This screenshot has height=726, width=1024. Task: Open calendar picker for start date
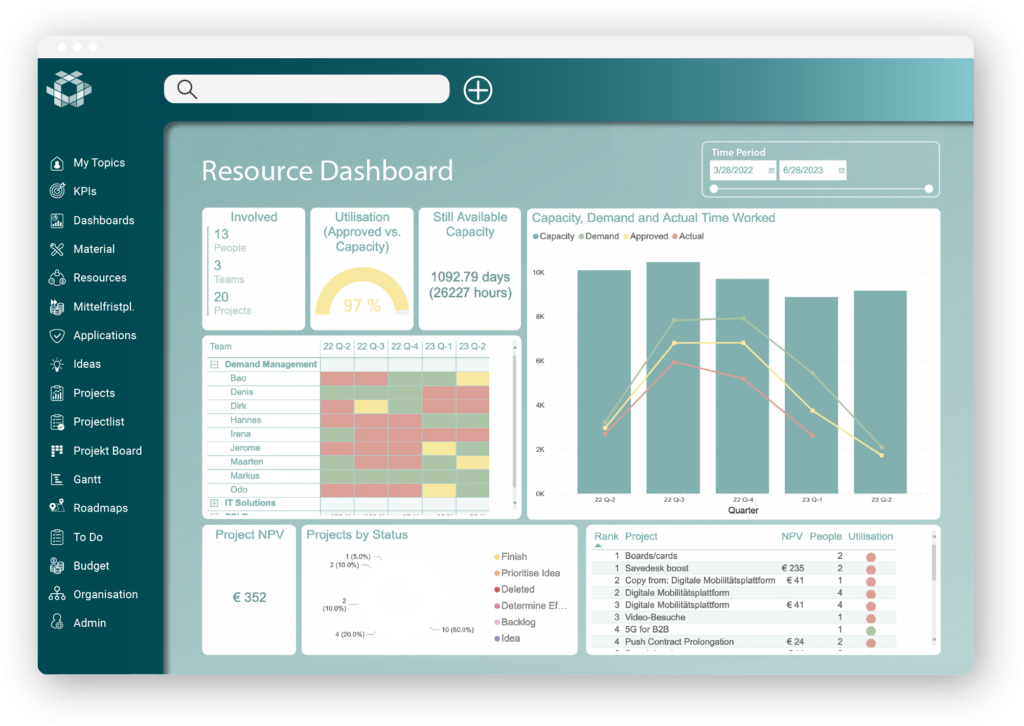[x=771, y=171]
